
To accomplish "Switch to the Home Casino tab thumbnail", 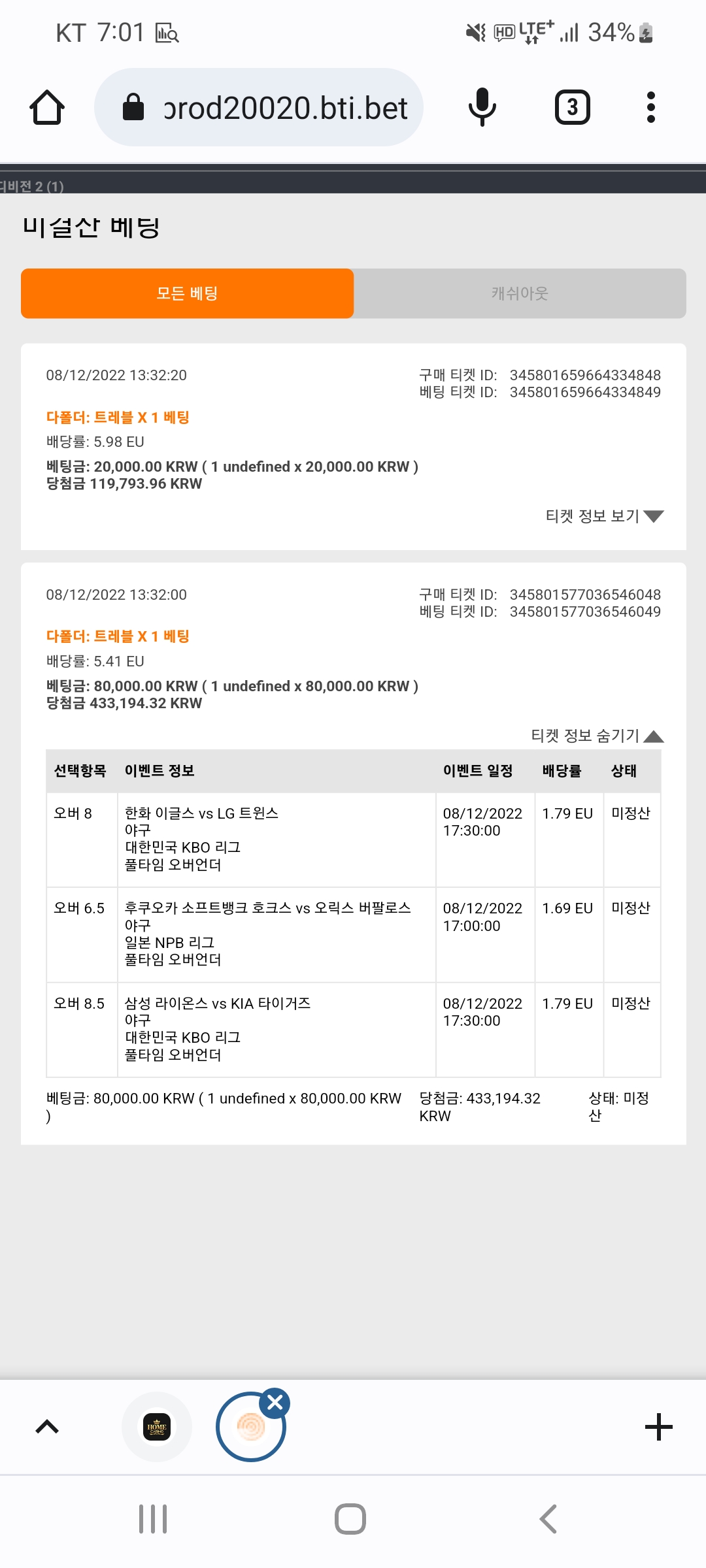I will 157,1427.
